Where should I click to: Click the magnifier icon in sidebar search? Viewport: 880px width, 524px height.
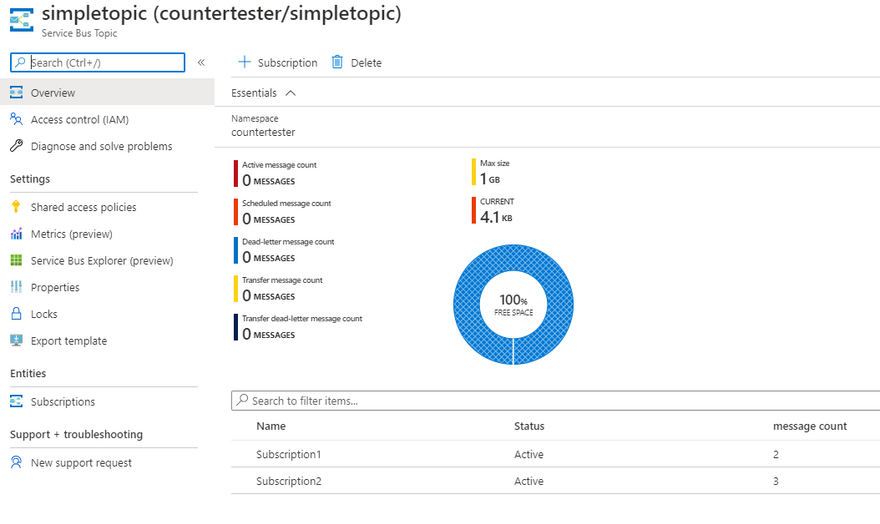(20, 62)
